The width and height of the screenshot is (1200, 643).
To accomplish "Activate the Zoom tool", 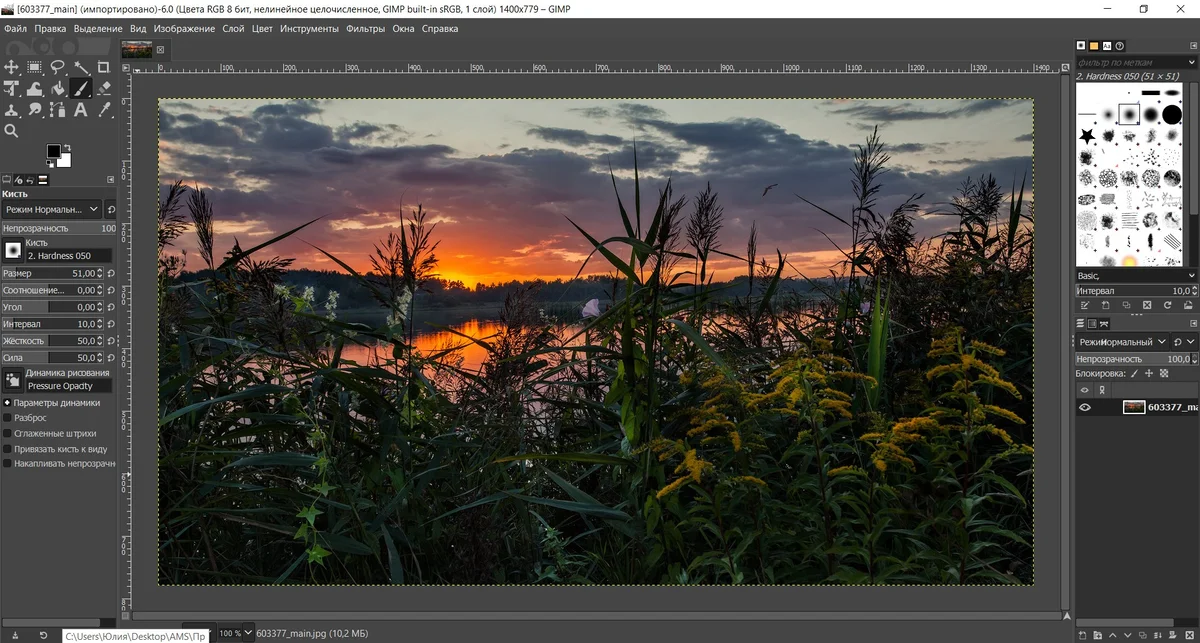I will coord(12,131).
